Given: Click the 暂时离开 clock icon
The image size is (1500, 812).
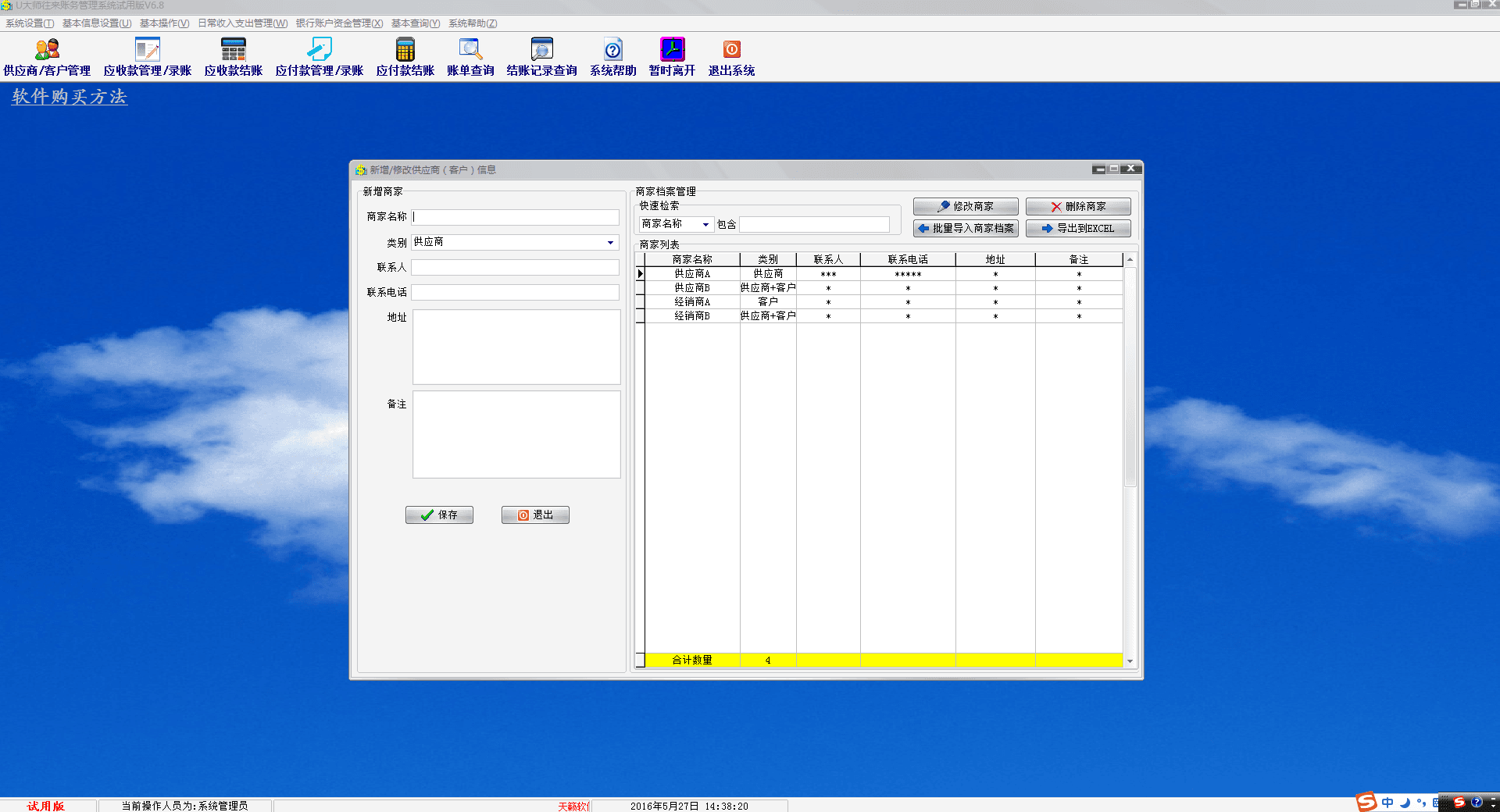Looking at the screenshot, I should (x=672, y=51).
